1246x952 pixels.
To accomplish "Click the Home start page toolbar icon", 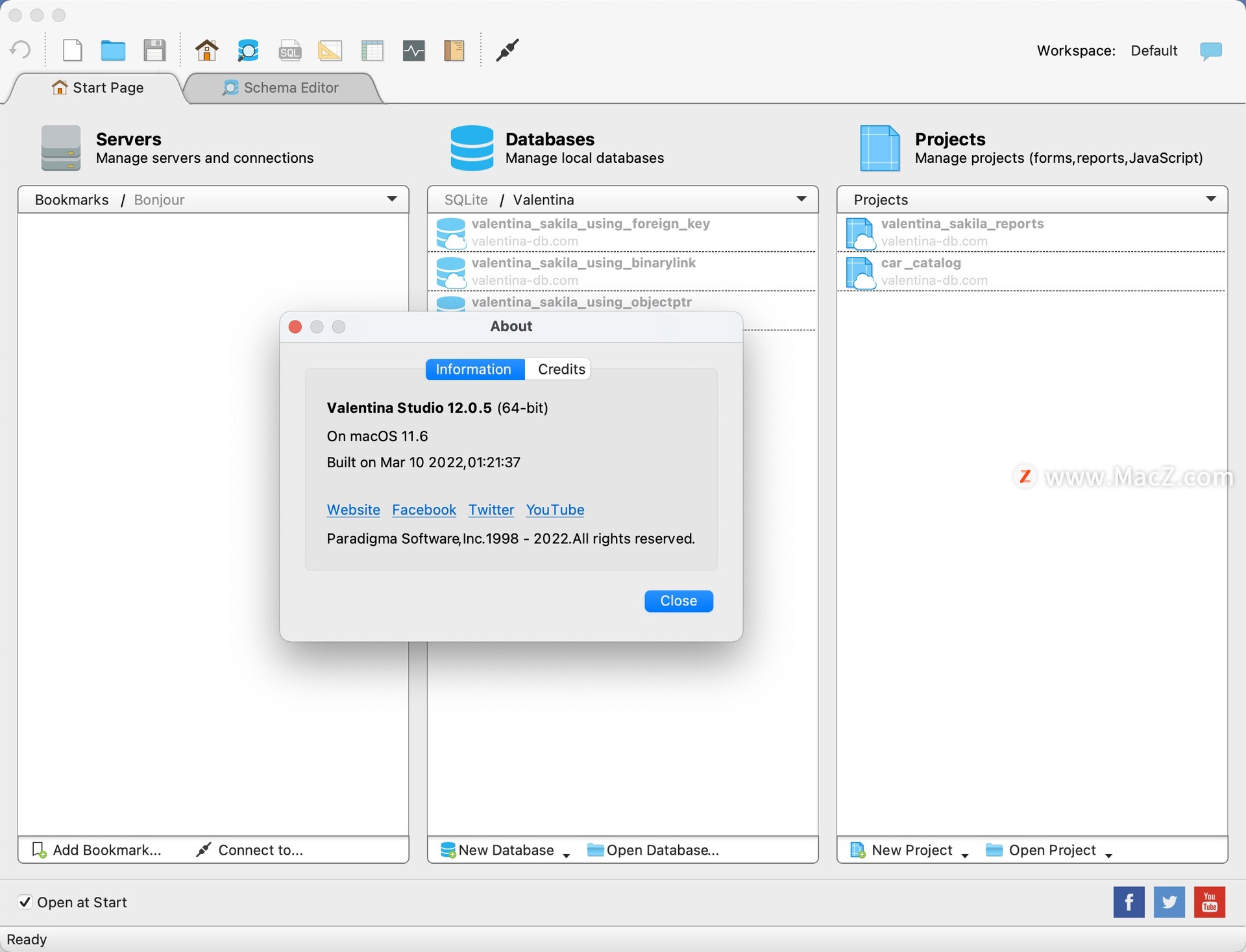I will click(x=206, y=51).
